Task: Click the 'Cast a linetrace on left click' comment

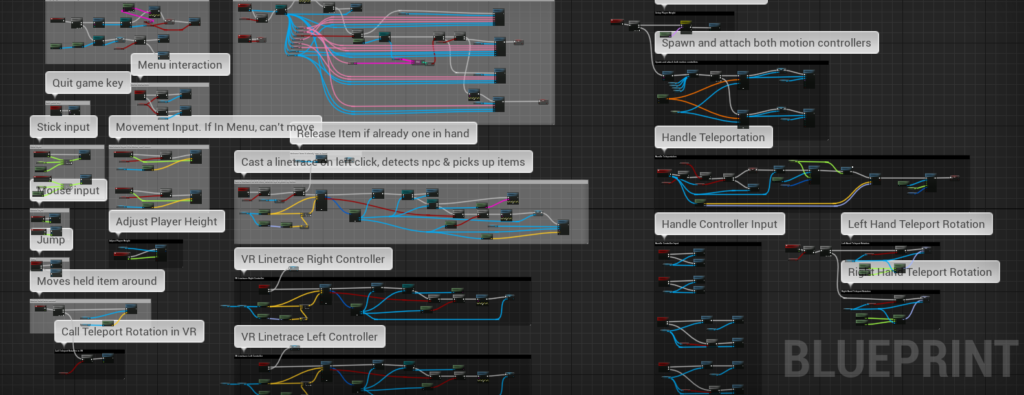Action: click(383, 162)
